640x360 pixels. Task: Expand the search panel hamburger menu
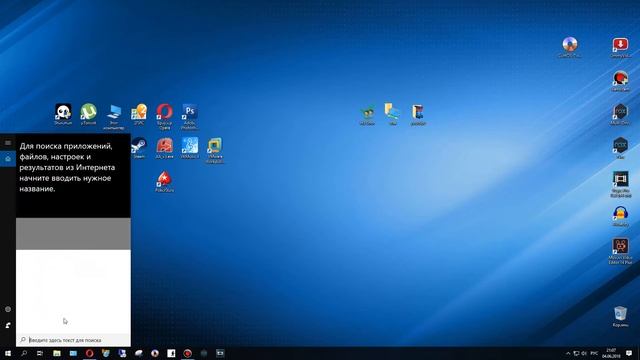(8, 142)
